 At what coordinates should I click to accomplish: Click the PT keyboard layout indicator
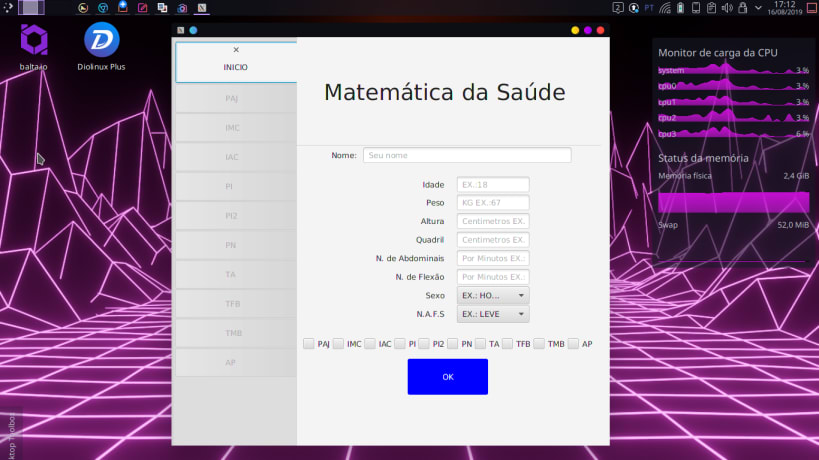coord(649,8)
